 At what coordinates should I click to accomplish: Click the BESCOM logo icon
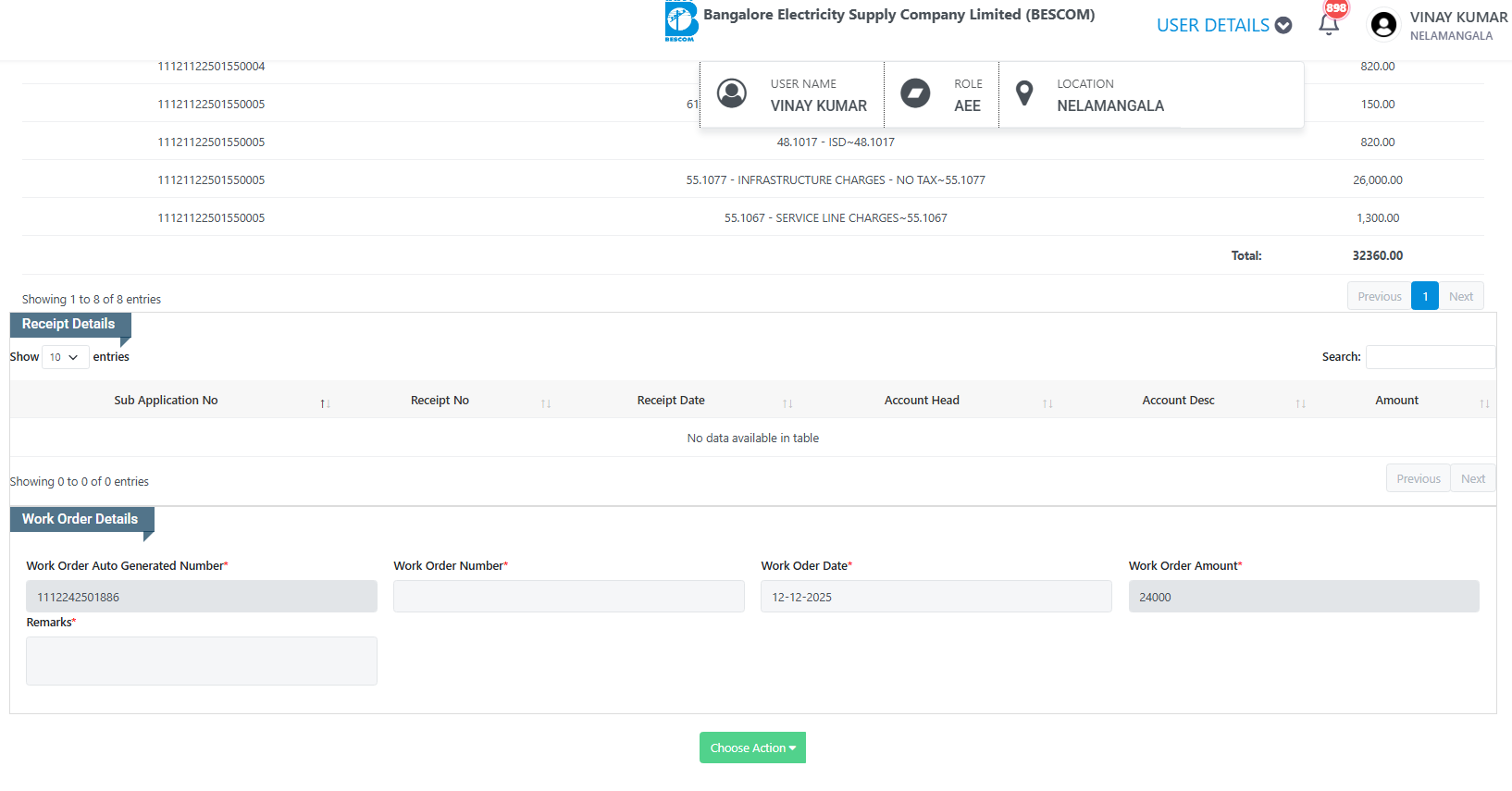point(681,20)
